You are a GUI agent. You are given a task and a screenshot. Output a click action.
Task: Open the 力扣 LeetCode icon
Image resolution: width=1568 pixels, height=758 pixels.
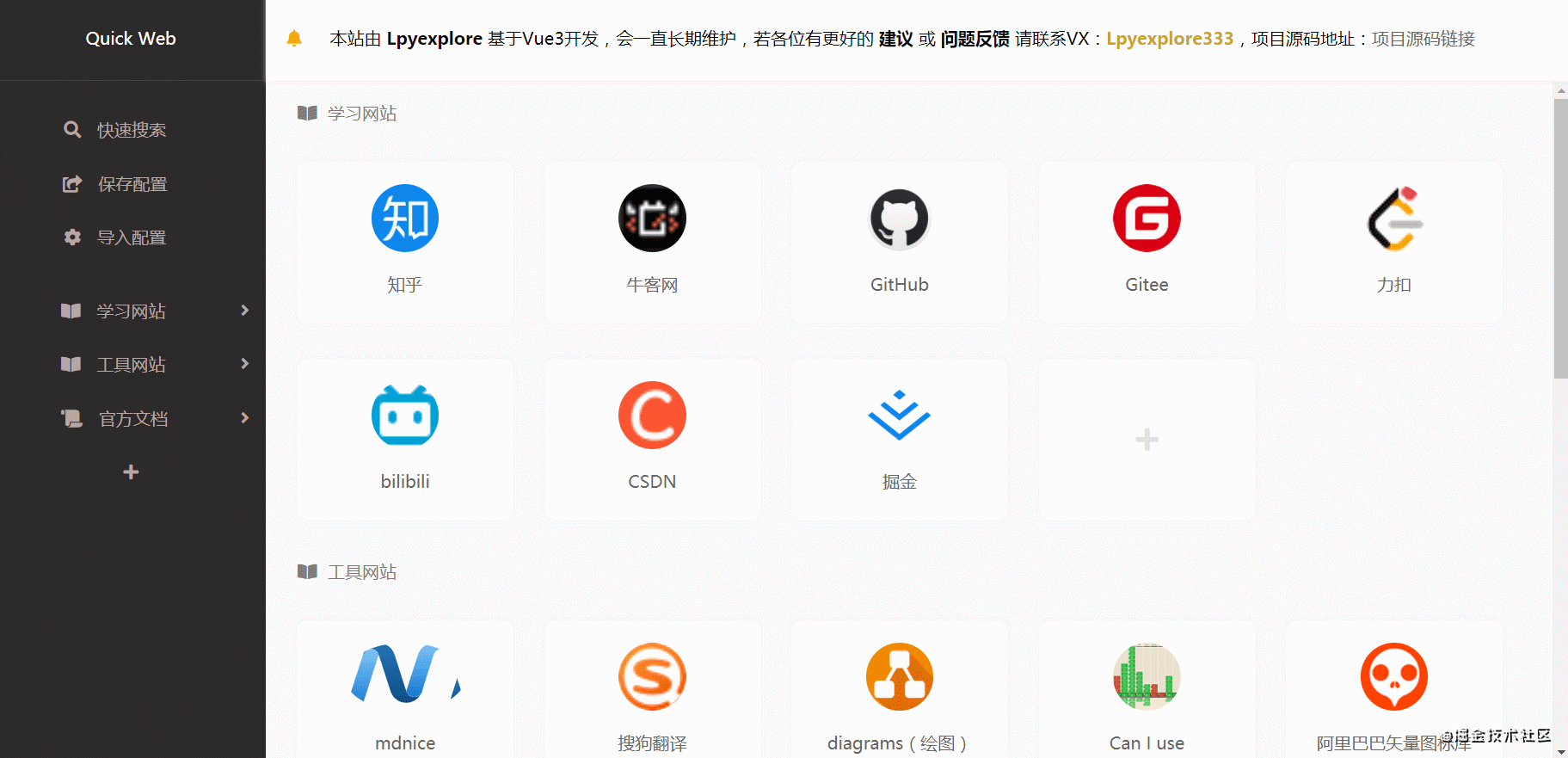[1394, 219]
